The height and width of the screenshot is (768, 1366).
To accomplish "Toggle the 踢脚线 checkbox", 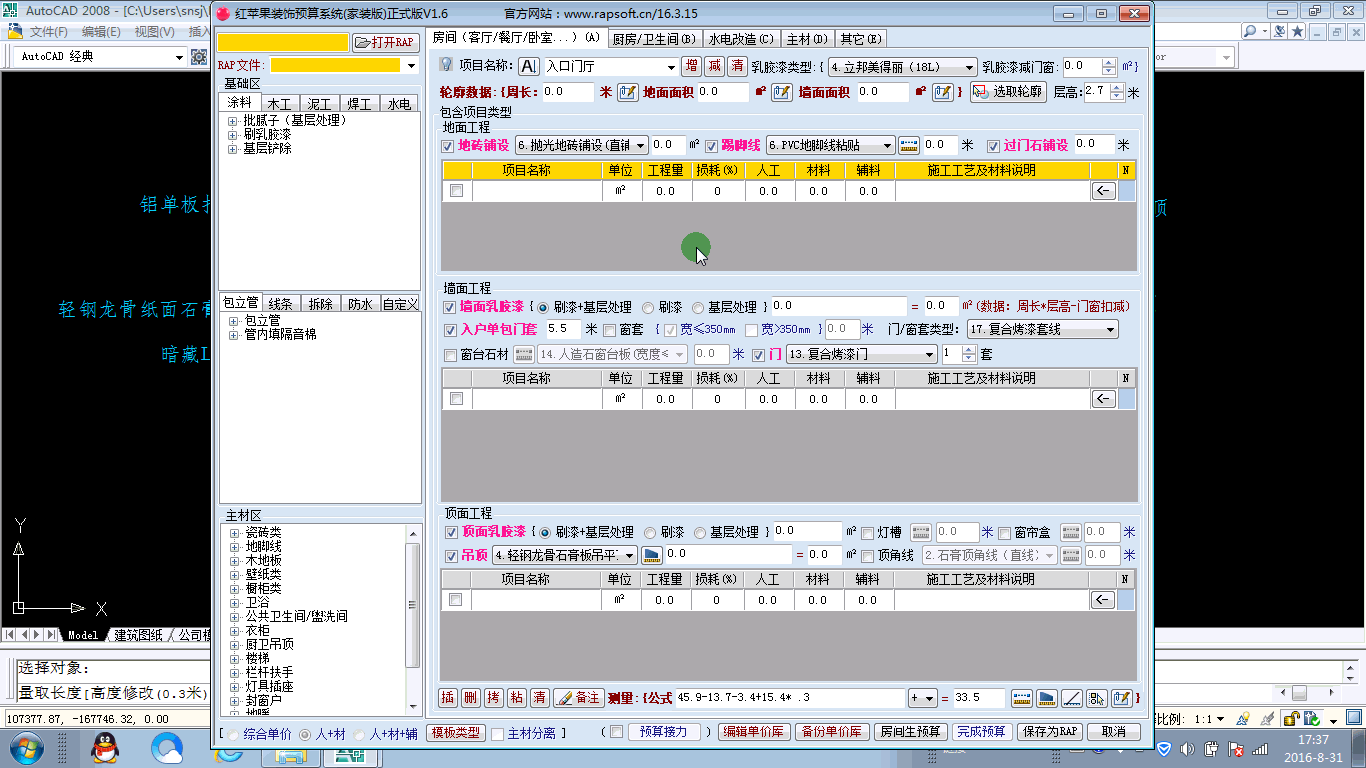I will pyautogui.click(x=712, y=146).
